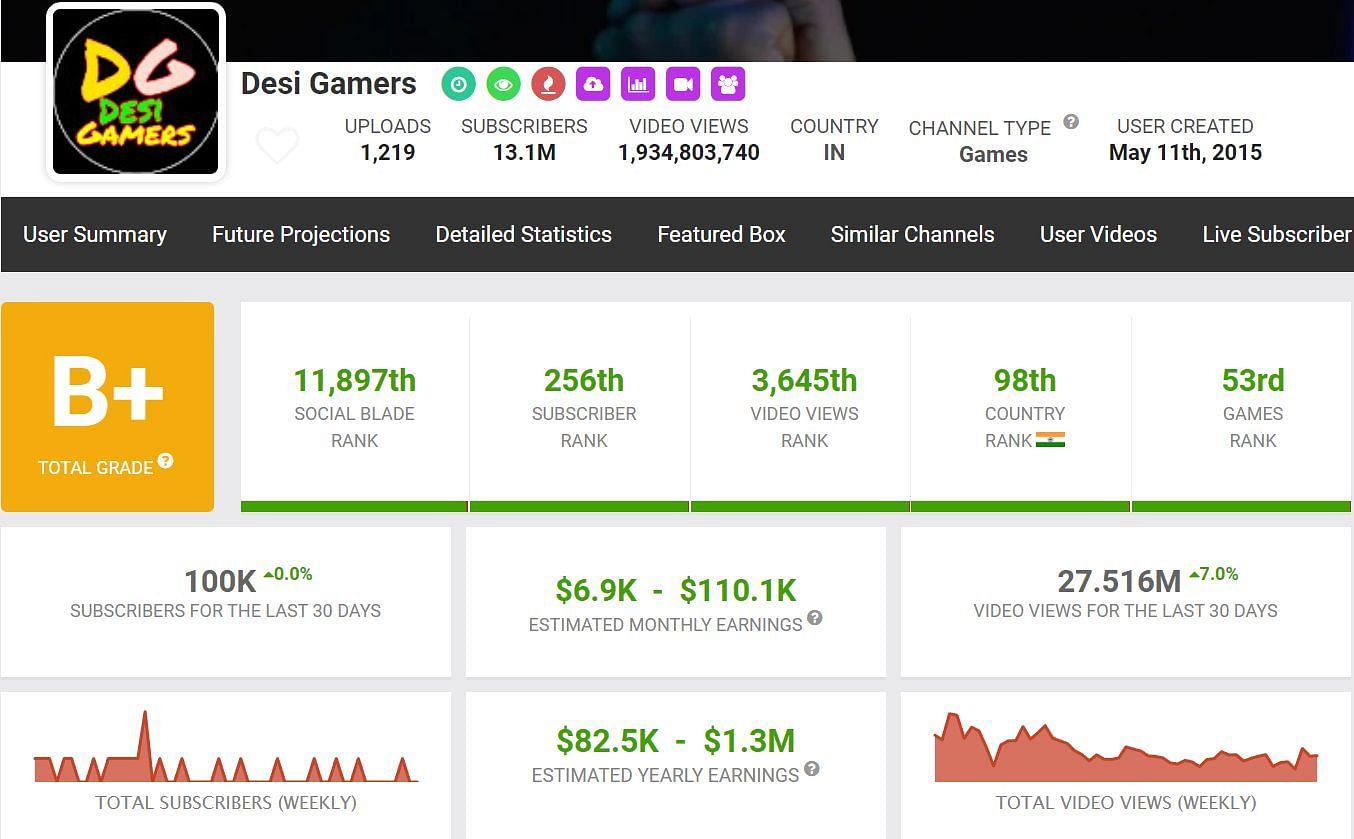Click the 11,897th Social Blade rank
1354x839 pixels.
point(354,381)
